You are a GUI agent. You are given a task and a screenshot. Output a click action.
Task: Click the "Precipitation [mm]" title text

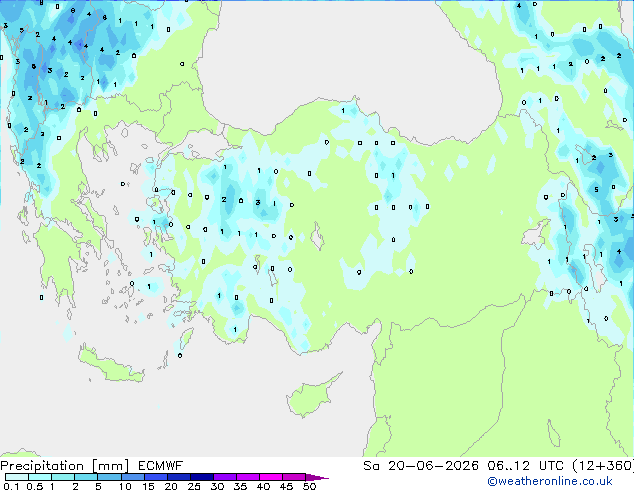tap(65, 466)
